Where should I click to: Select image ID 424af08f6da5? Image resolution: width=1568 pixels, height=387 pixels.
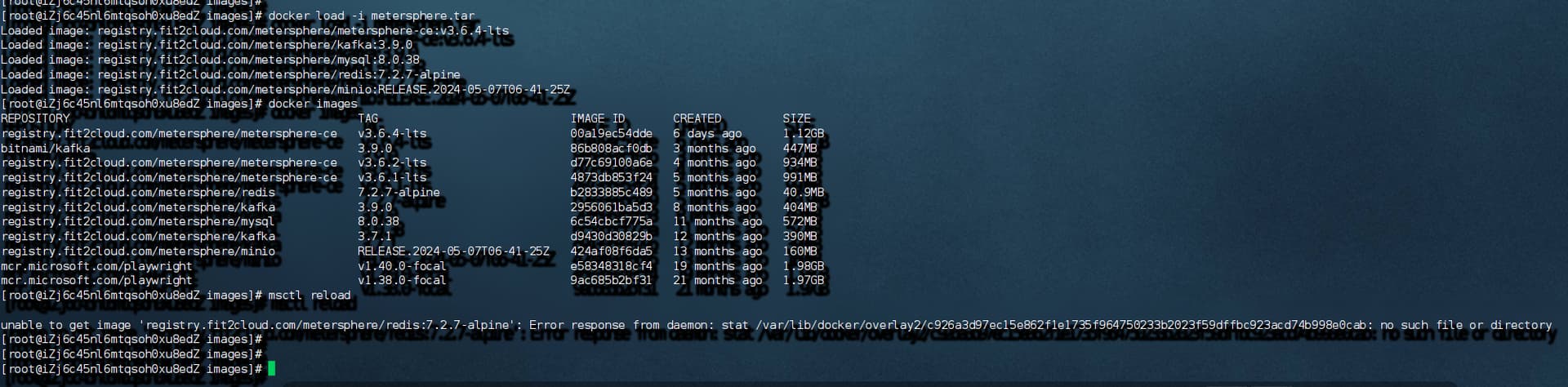tap(612, 251)
